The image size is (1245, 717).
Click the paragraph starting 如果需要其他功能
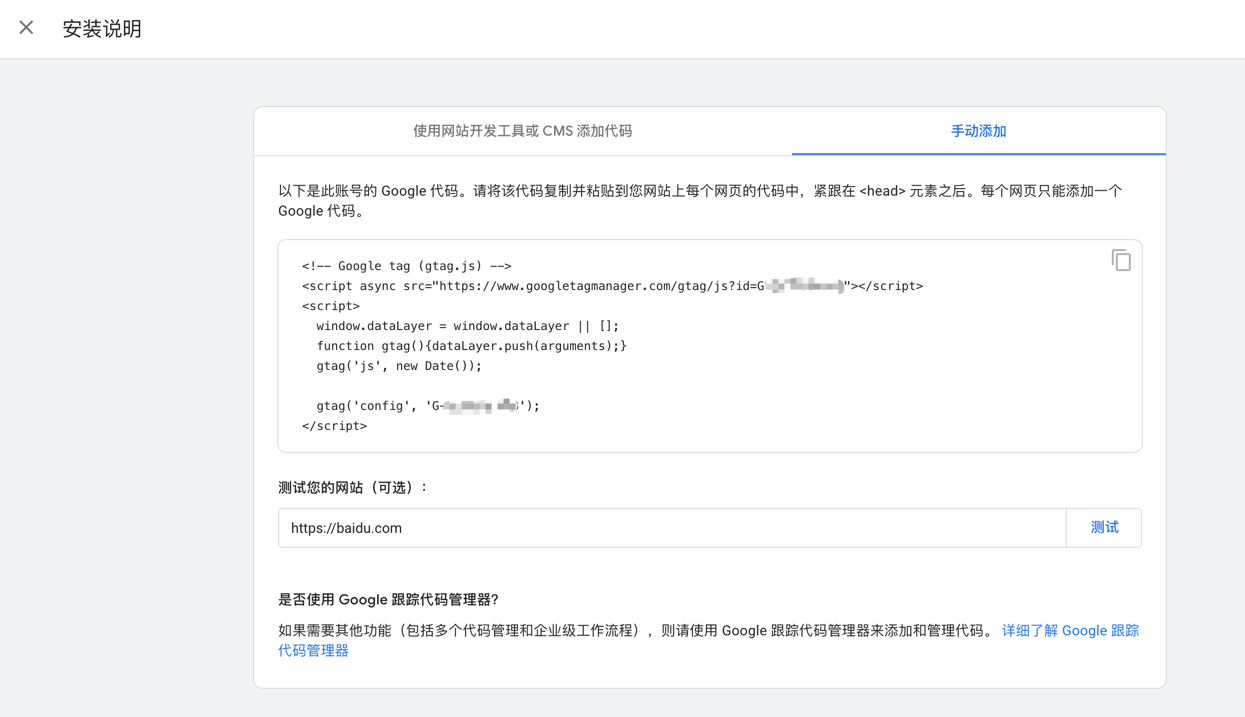(637, 631)
